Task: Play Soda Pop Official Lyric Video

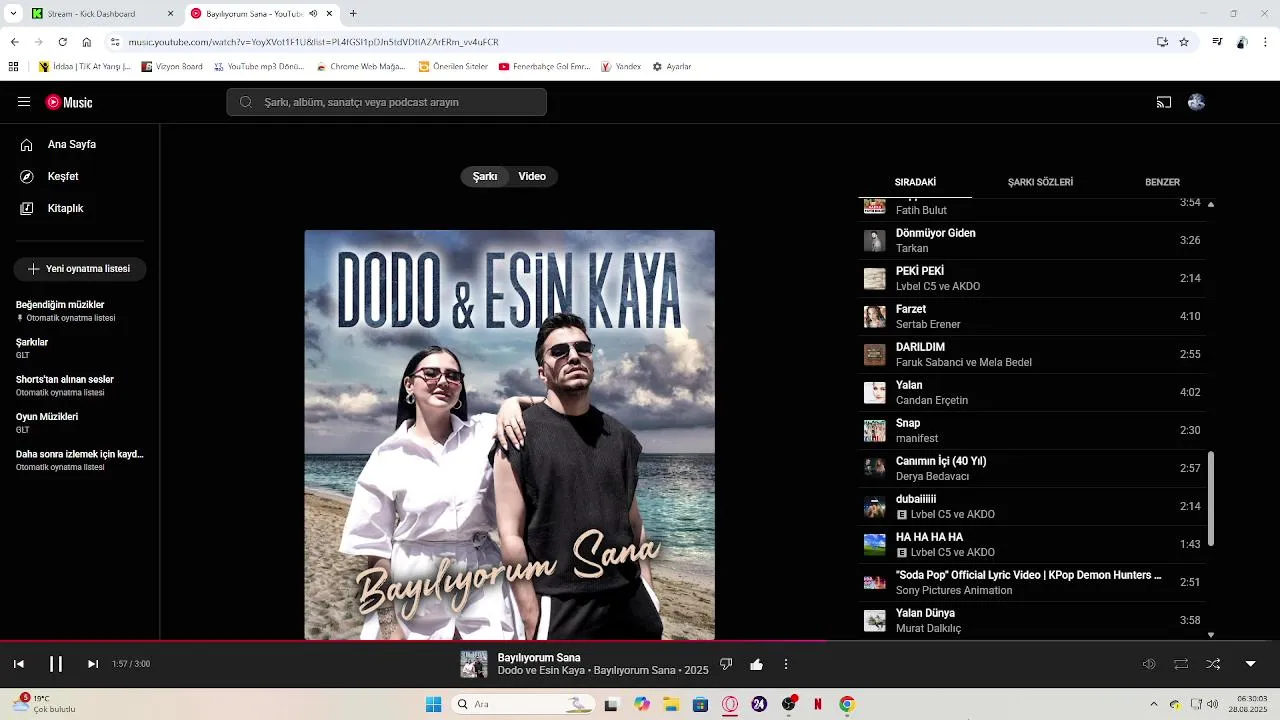Action: pyautogui.click(x=1032, y=583)
